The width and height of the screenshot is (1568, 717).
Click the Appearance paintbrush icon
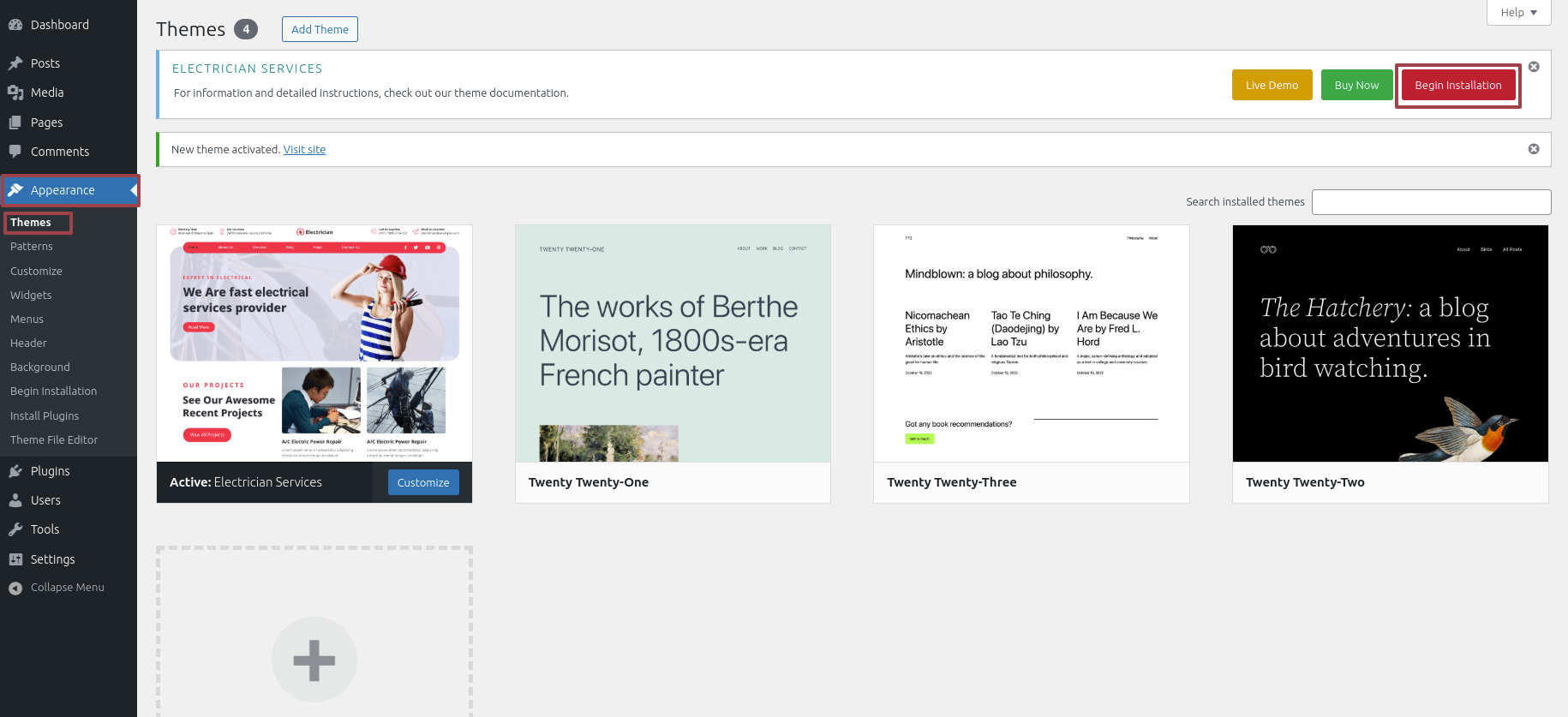pos(15,190)
